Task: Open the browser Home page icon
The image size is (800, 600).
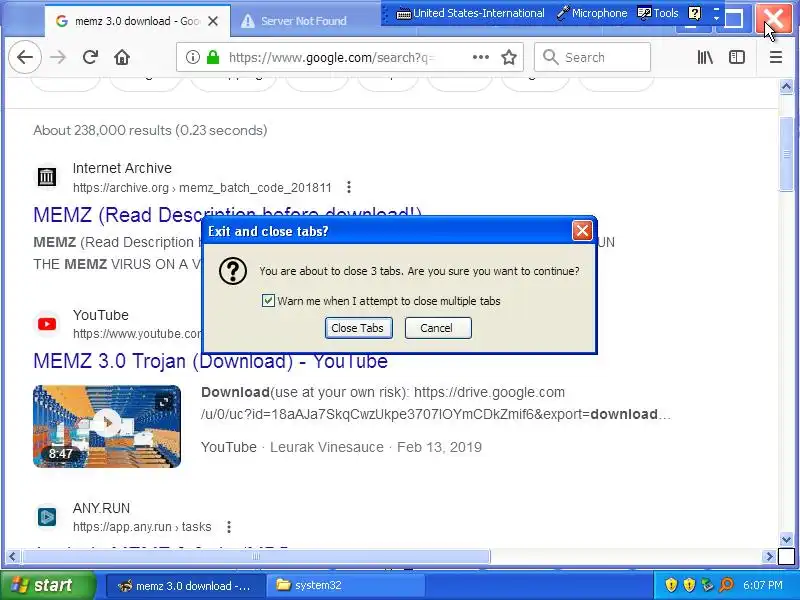Action: tap(122, 57)
